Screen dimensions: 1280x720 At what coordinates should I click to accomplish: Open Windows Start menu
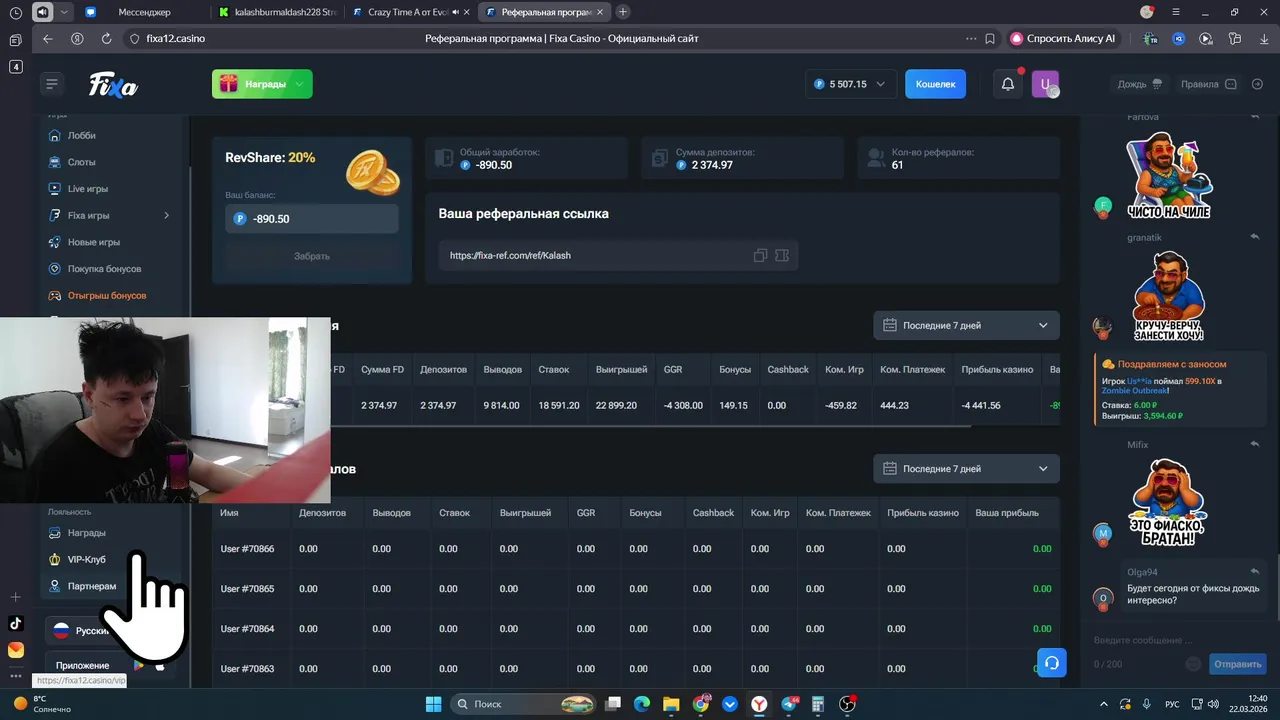pyautogui.click(x=433, y=704)
